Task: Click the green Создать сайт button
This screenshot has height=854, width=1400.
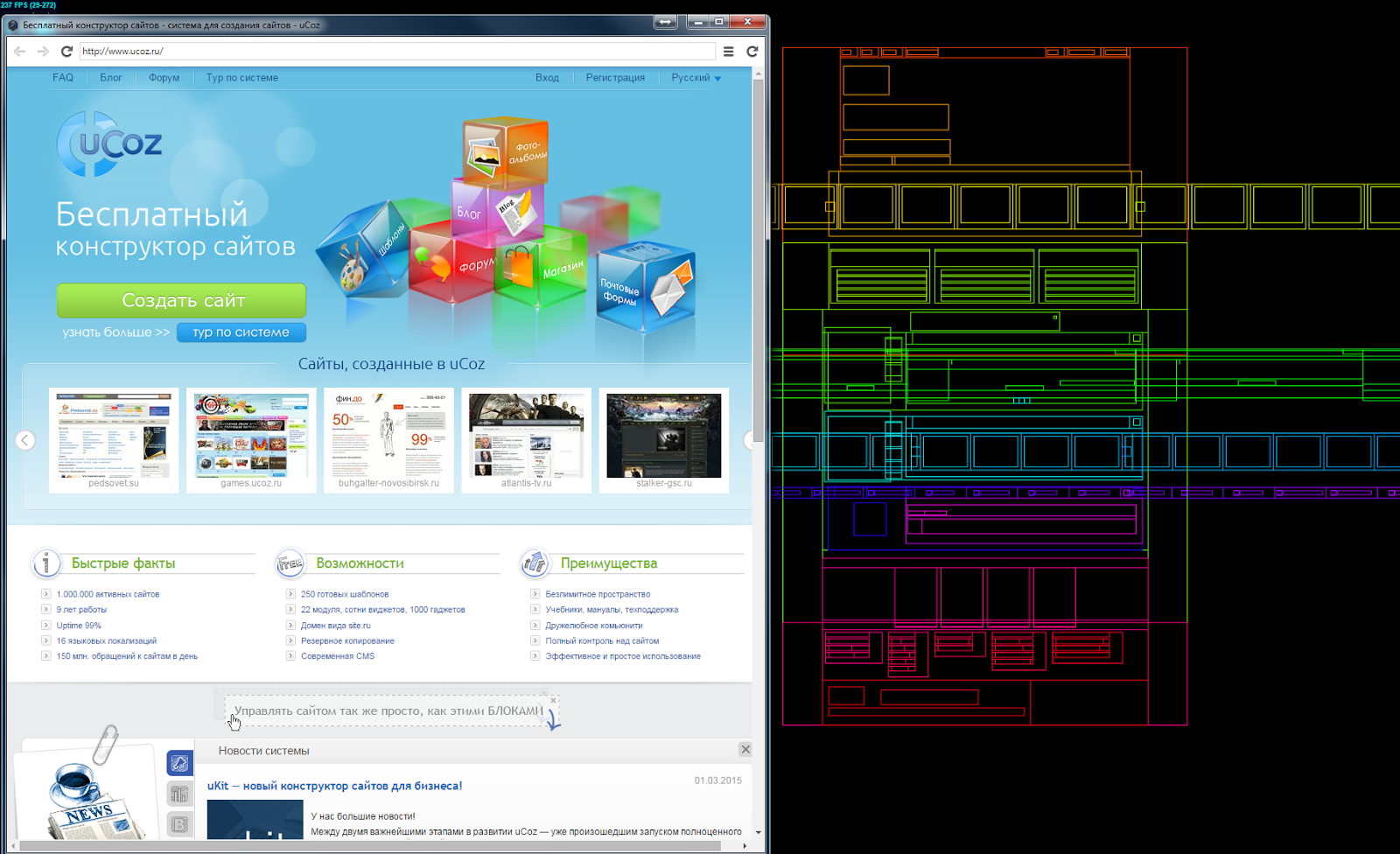Action: click(182, 301)
